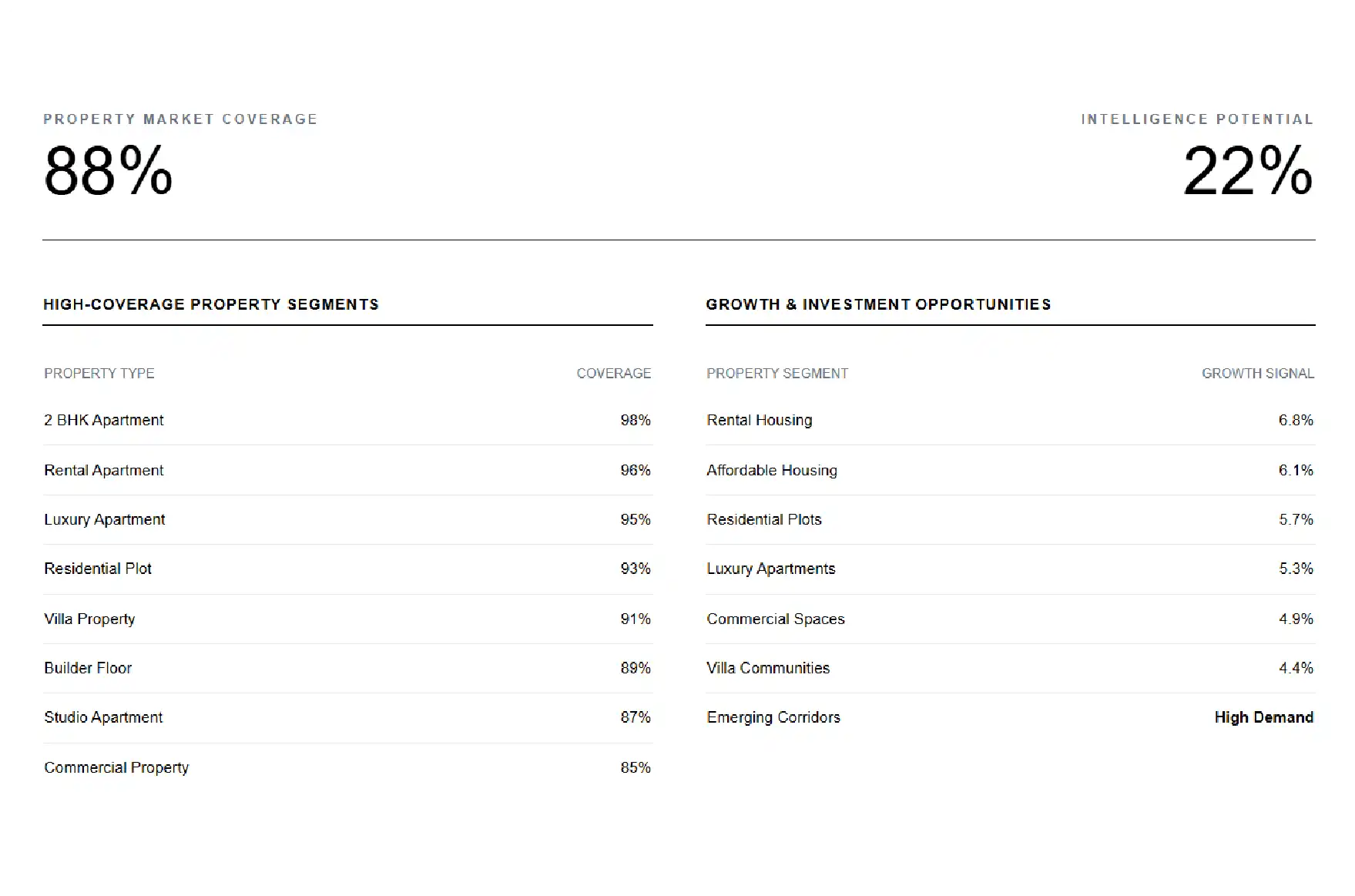Click the 88% property market coverage figure

tap(108, 170)
